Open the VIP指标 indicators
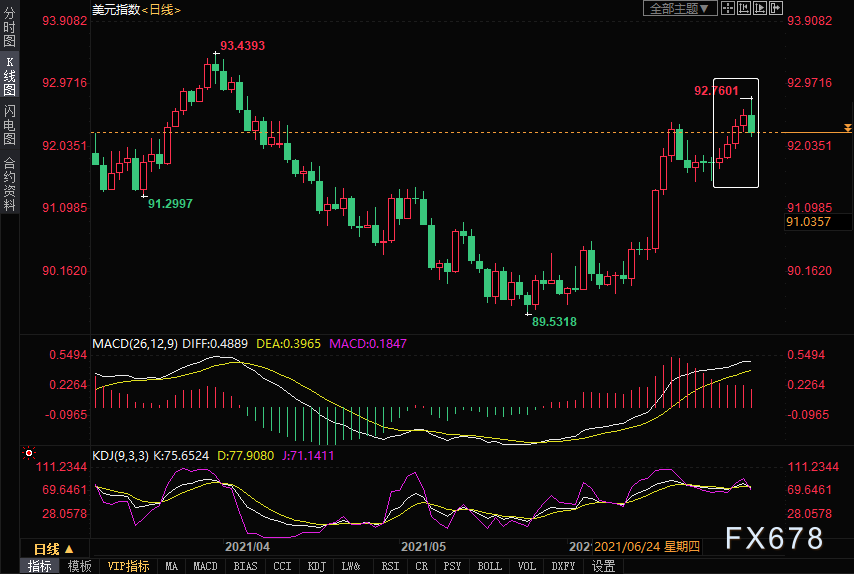 128,566
